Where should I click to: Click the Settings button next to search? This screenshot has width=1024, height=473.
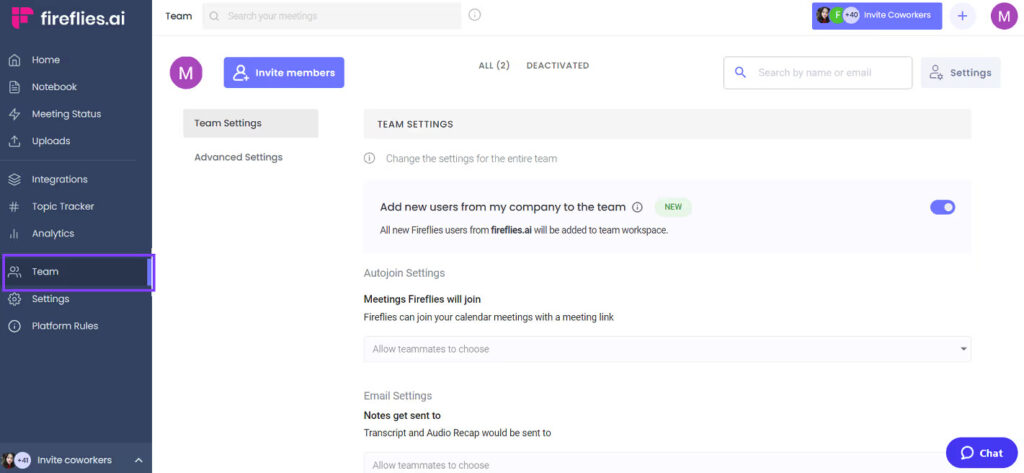[x=960, y=73]
